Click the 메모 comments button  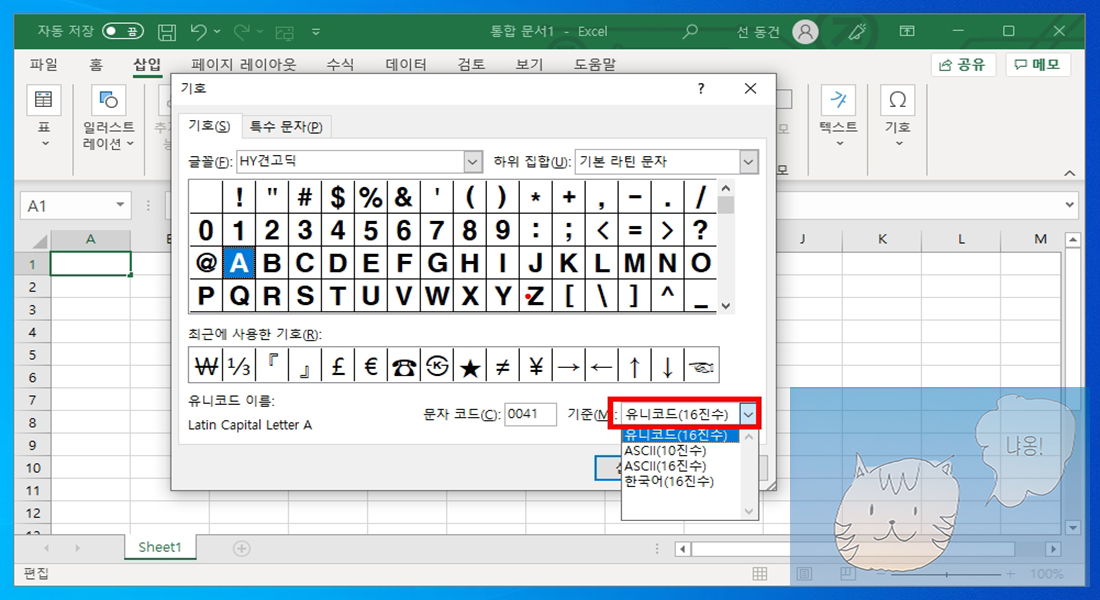1038,65
